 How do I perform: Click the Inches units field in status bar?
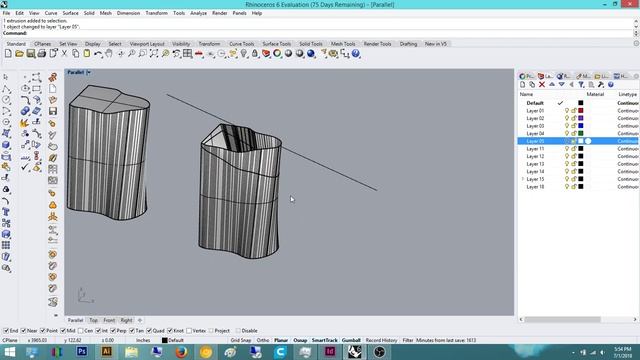coord(143,340)
